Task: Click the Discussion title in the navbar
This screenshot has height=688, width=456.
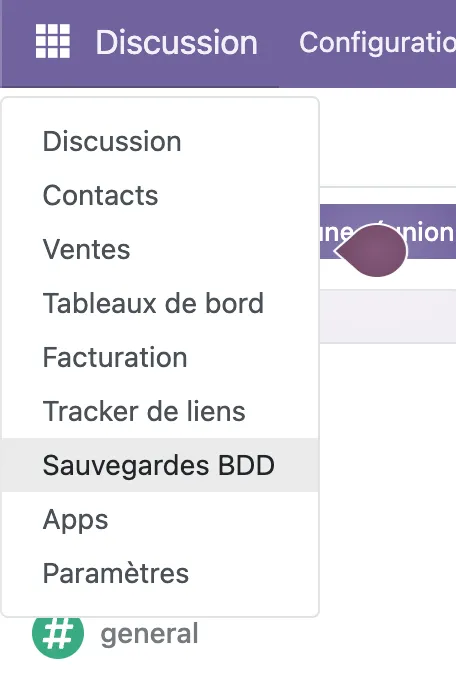Action: coord(176,43)
